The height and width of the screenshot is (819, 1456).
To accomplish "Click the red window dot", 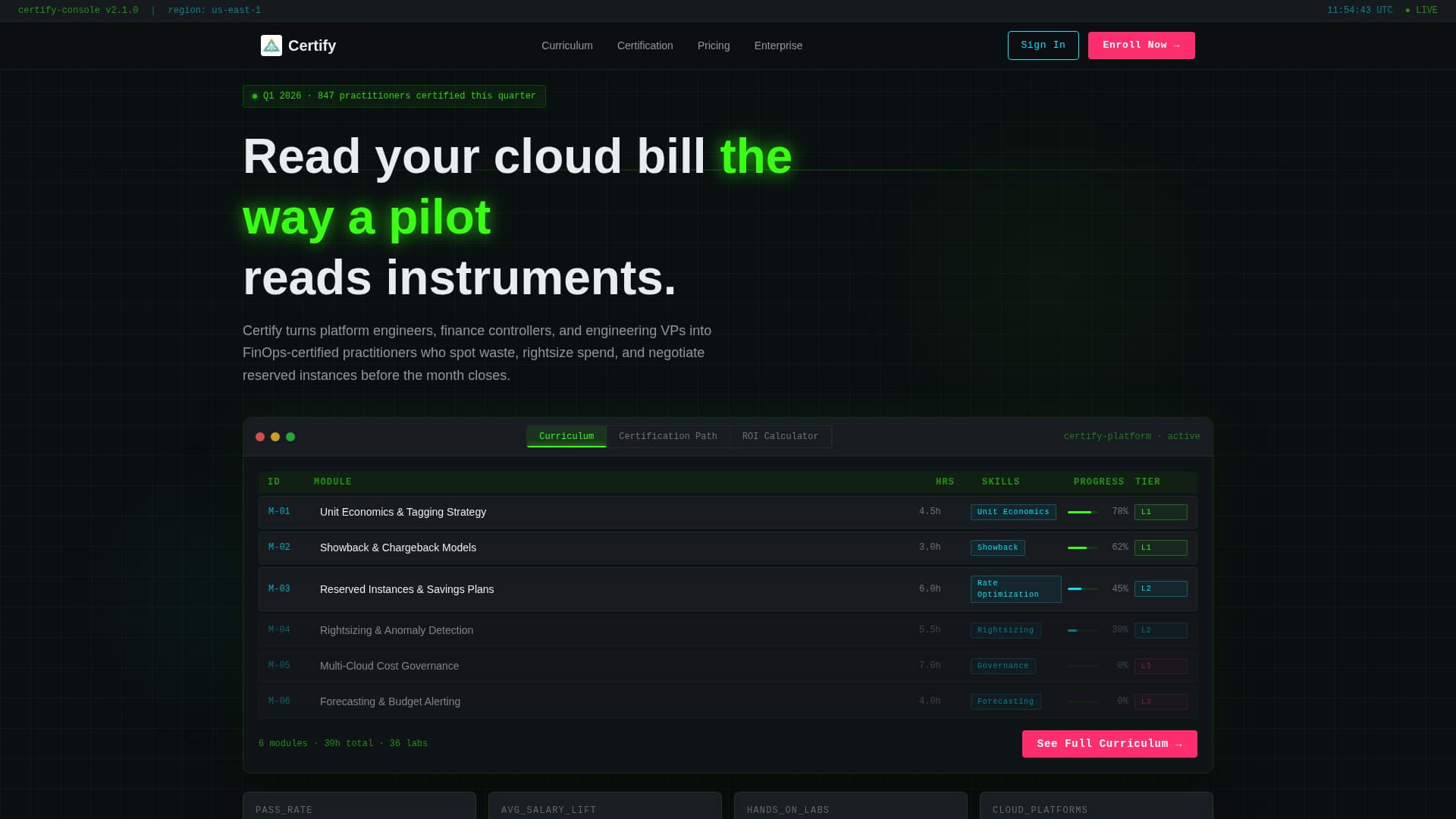I will click(x=260, y=437).
